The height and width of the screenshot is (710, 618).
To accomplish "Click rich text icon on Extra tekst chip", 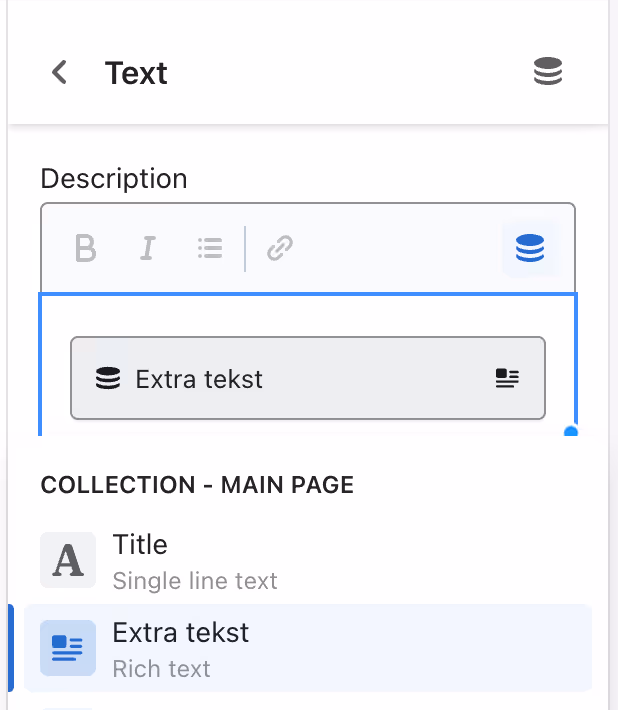I will tap(507, 379).
